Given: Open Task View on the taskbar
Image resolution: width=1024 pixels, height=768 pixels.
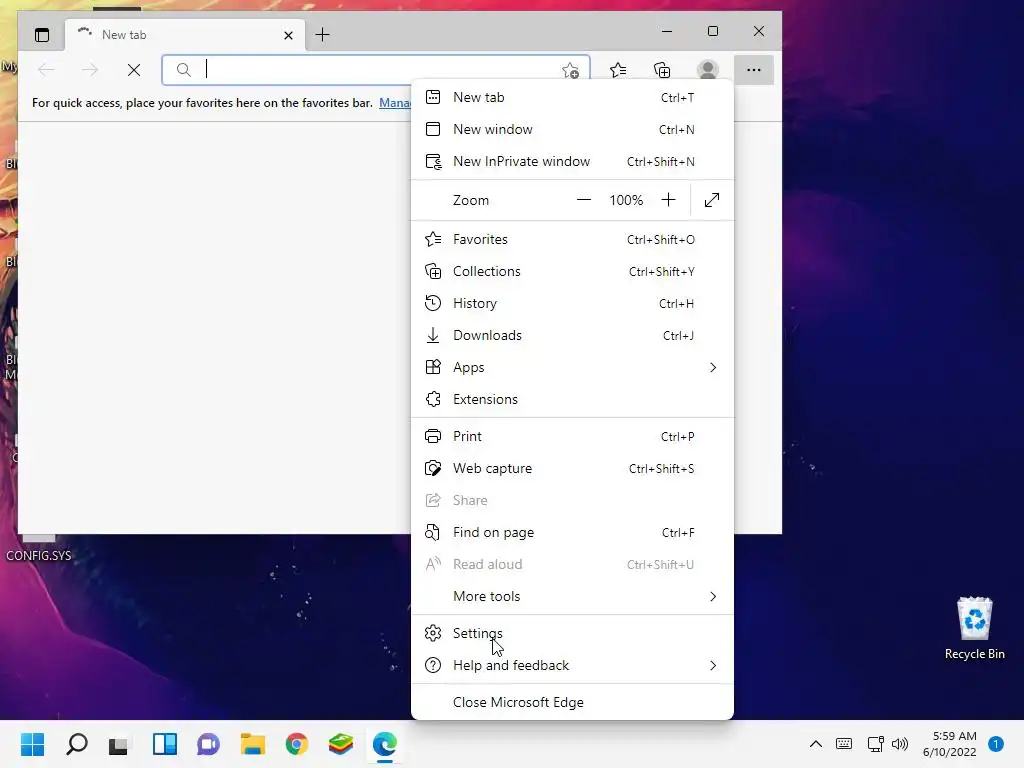Looking at the screenshot, I should tap(119, 744).
